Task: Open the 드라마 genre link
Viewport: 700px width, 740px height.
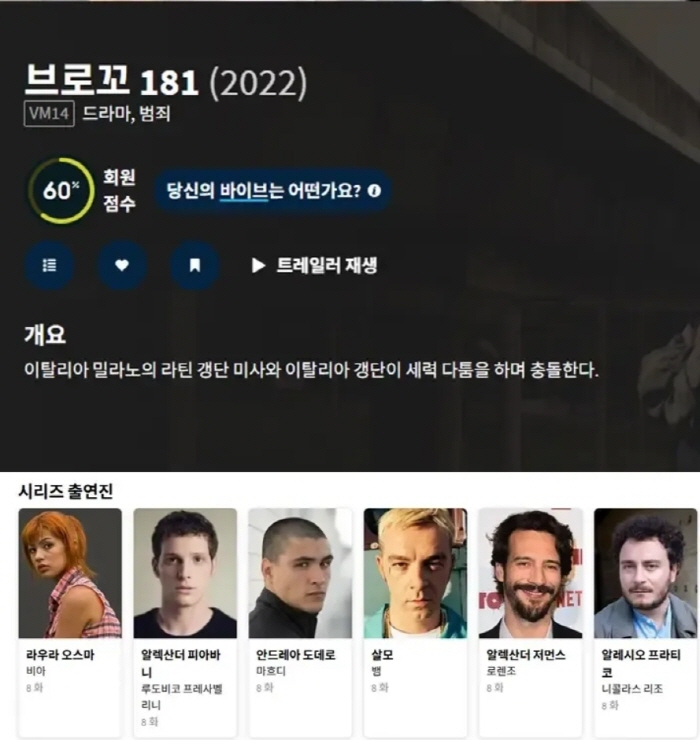Action: 103,114
